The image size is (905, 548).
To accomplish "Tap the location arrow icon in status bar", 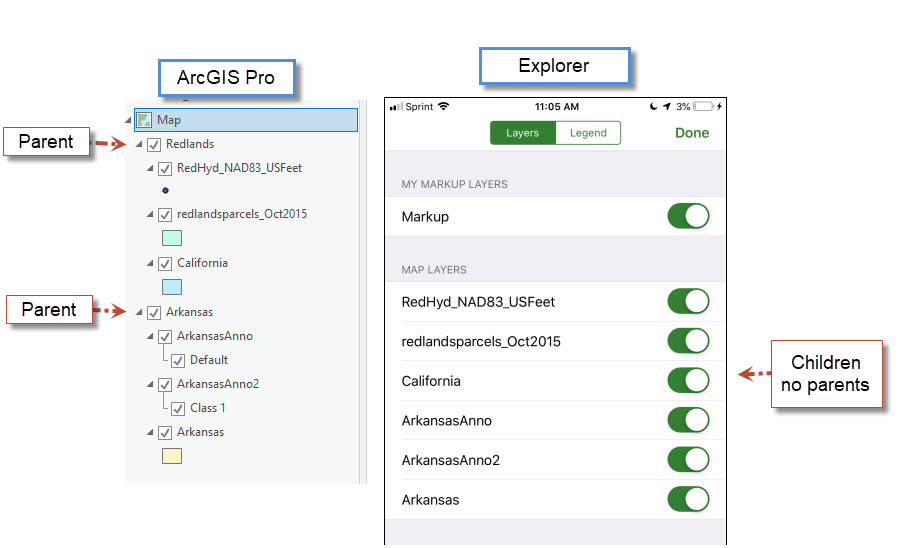I will (x=667, y=106).
